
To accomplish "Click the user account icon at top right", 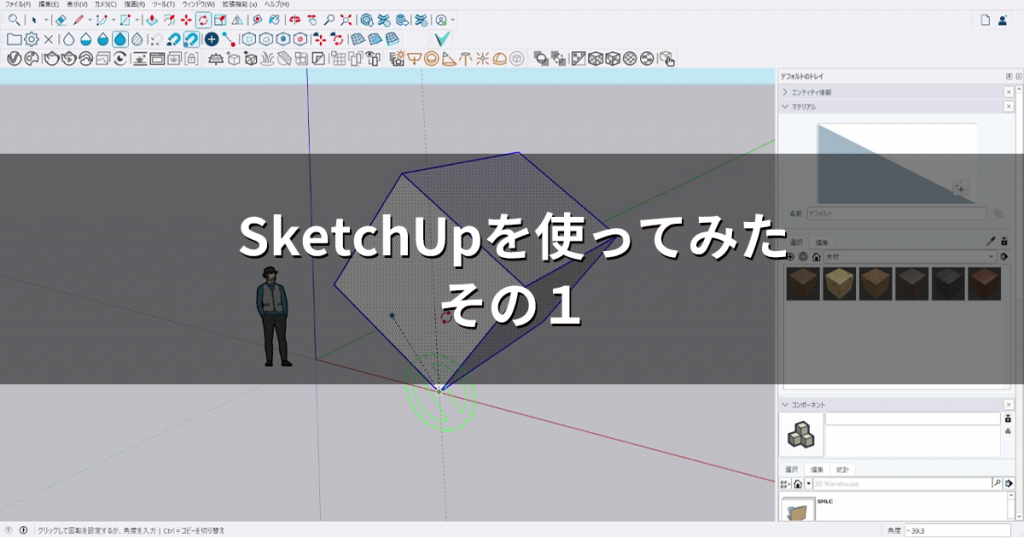I will pyautogui.click(x=1003, y=20).
